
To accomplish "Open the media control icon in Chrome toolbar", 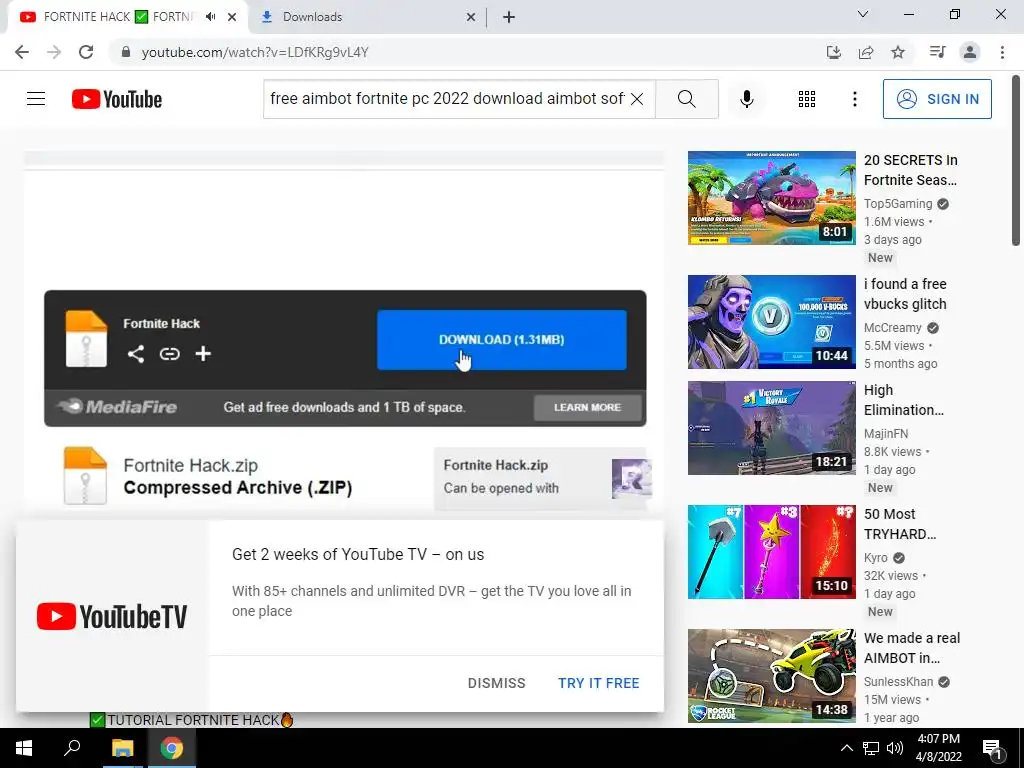I will click(x=937, y=52).
